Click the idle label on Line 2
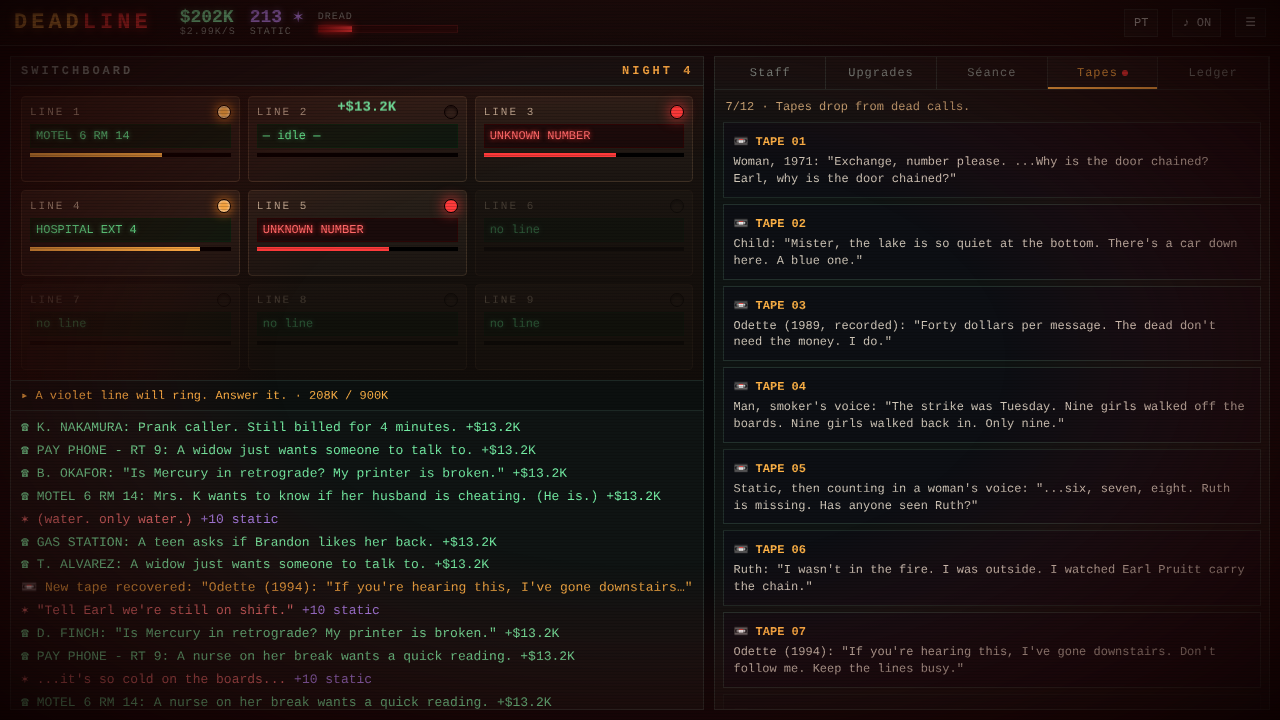Screen dimensions: 1280x720 [x=291, y=136]
